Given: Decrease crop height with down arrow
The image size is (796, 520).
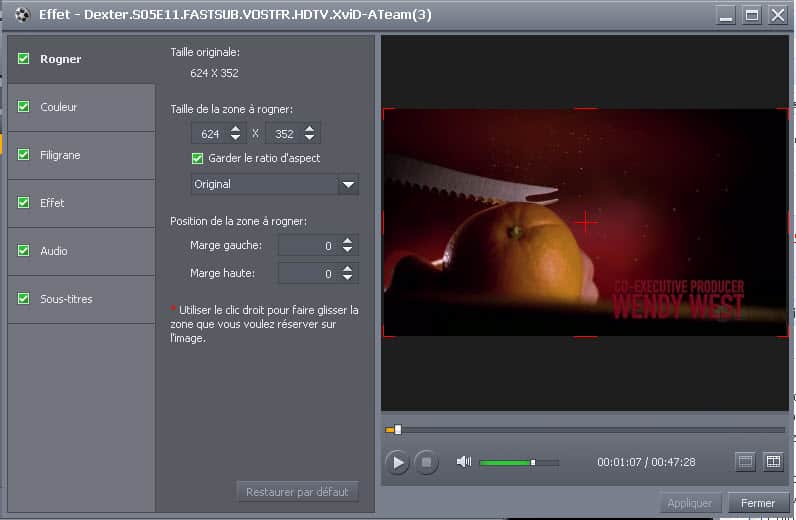Looking at the screenshot, I should coord(309,138).
